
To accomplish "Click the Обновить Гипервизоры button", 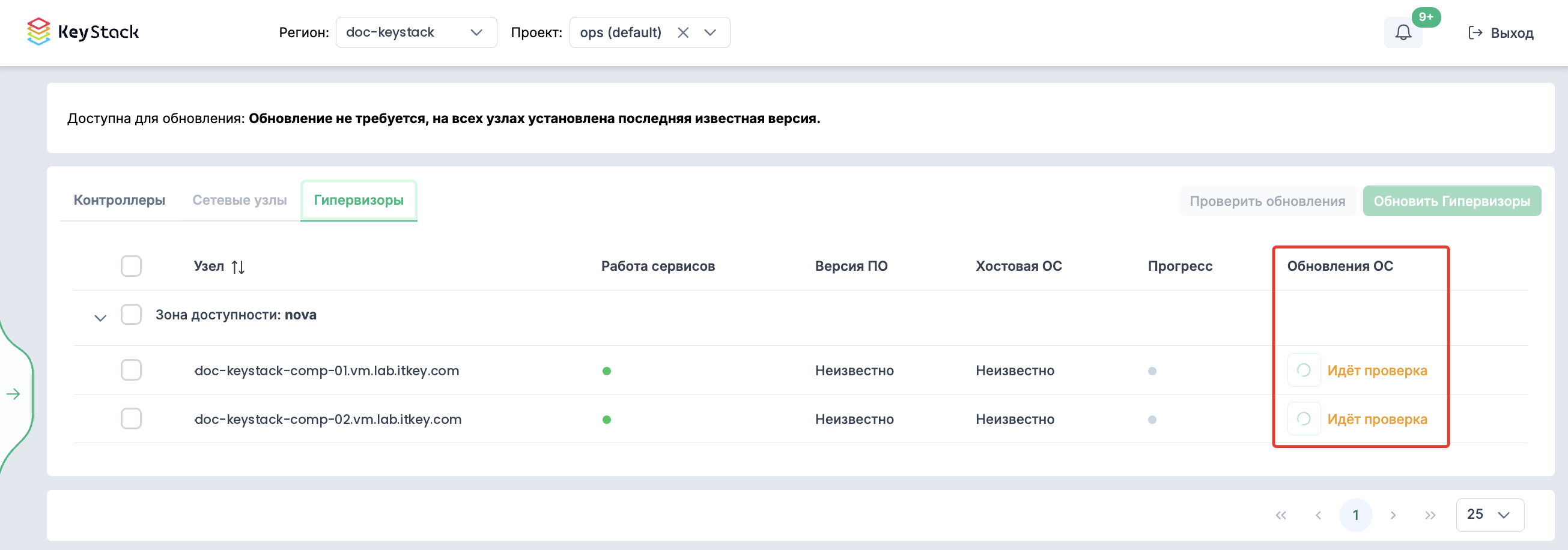I will (1451, 201).
